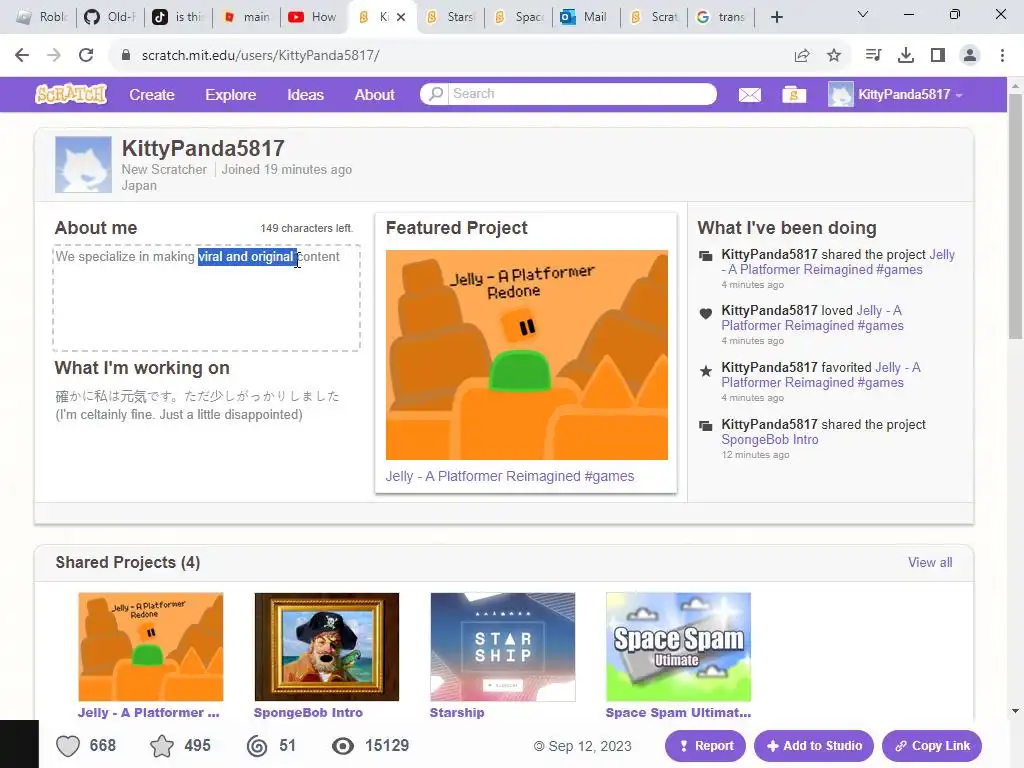Click the love heart icon showing 668

pyautogui.click(x=67, y=746)
